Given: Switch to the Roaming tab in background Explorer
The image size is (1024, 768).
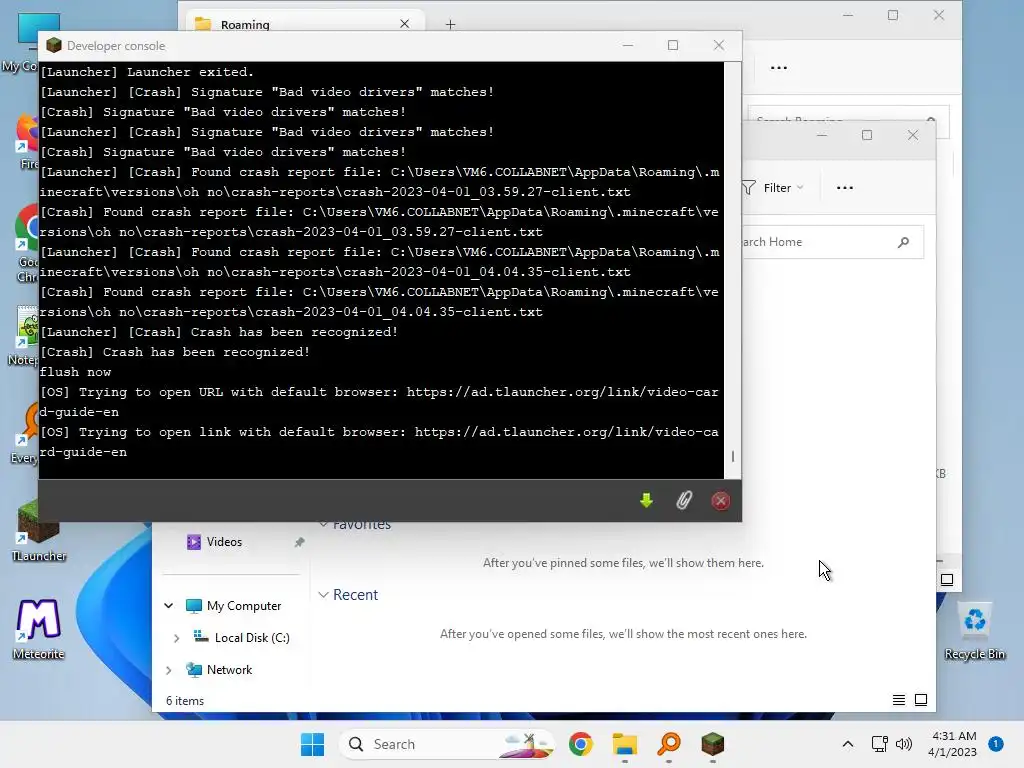Looking at the screenshot, I should [305, 24].
